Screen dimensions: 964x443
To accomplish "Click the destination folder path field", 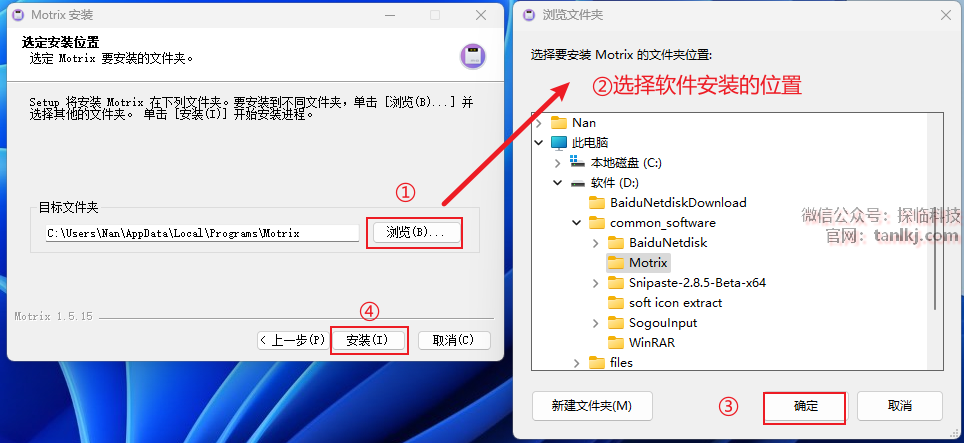I will coord(202,233).
